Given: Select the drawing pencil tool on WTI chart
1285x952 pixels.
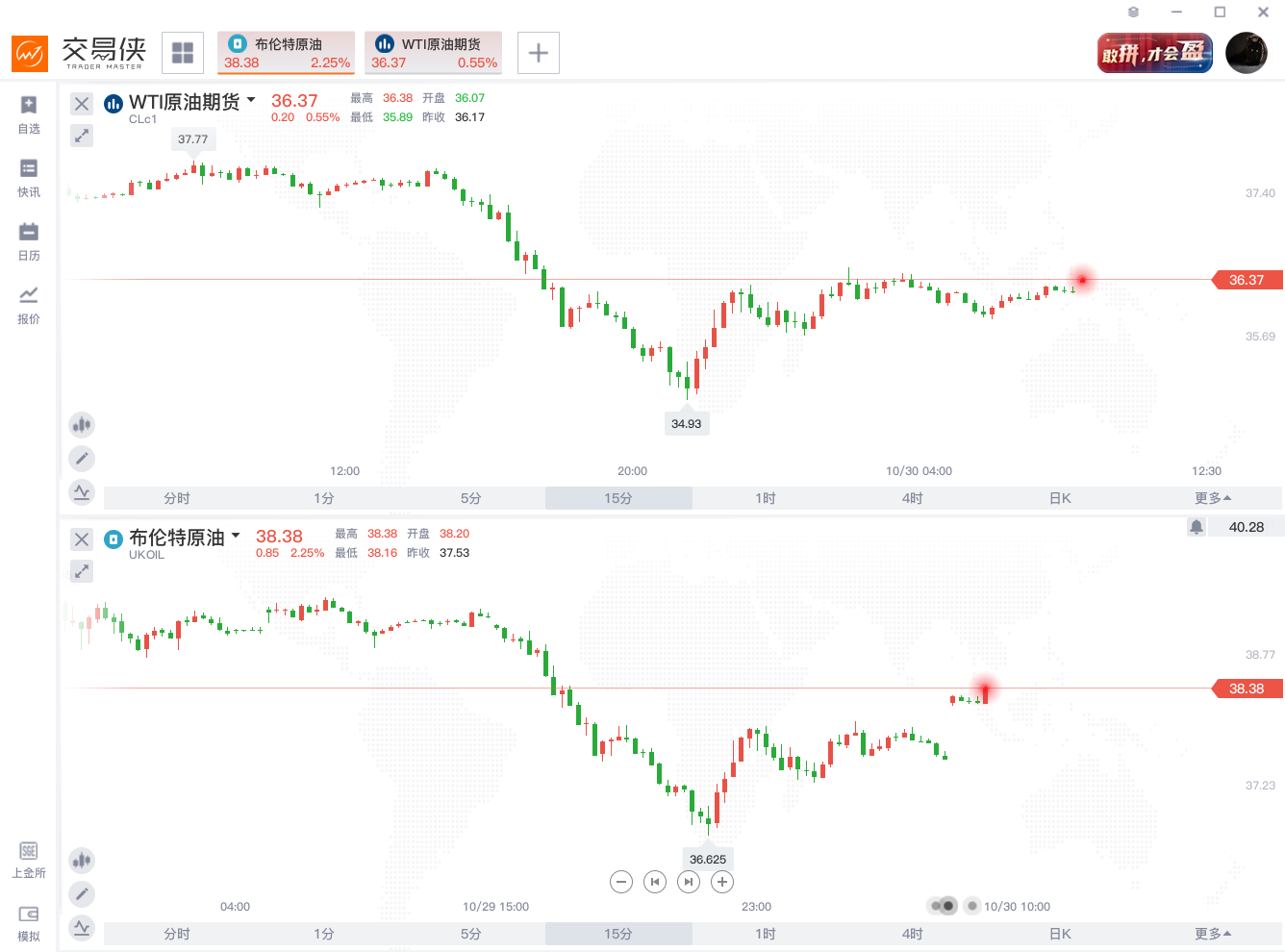Looking at the screenshot, I should tap(82, 459).
